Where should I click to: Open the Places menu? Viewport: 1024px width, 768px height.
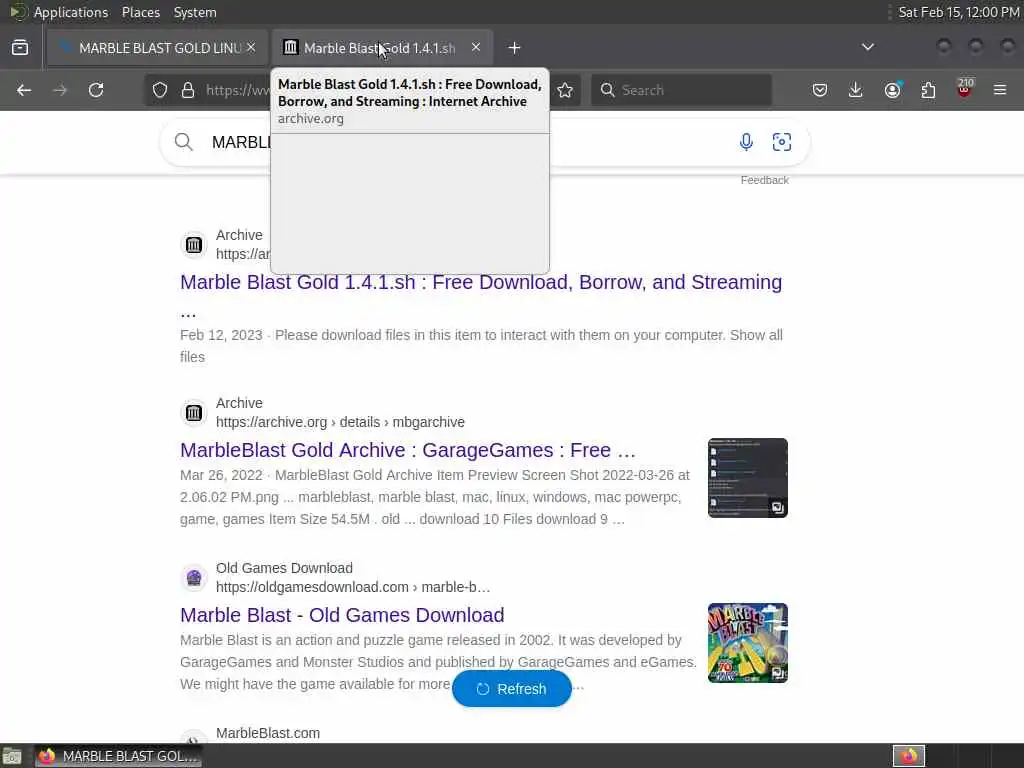pyautogui.click(x=141, y=12)
